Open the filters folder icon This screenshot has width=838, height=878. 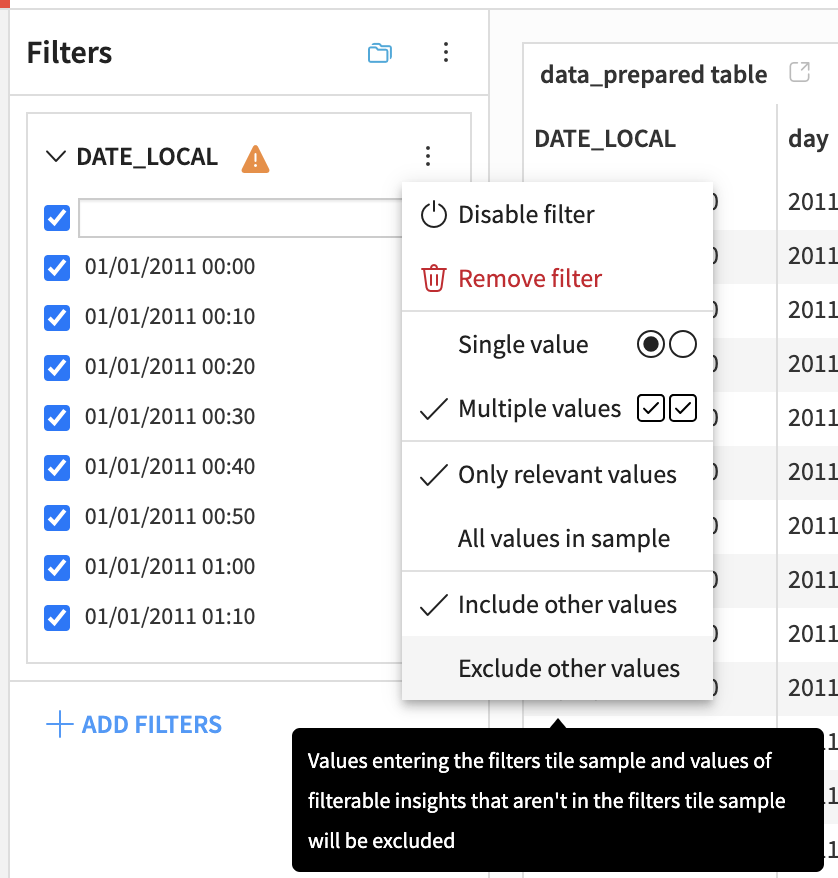pyautogui.click(x=380, y=53)
